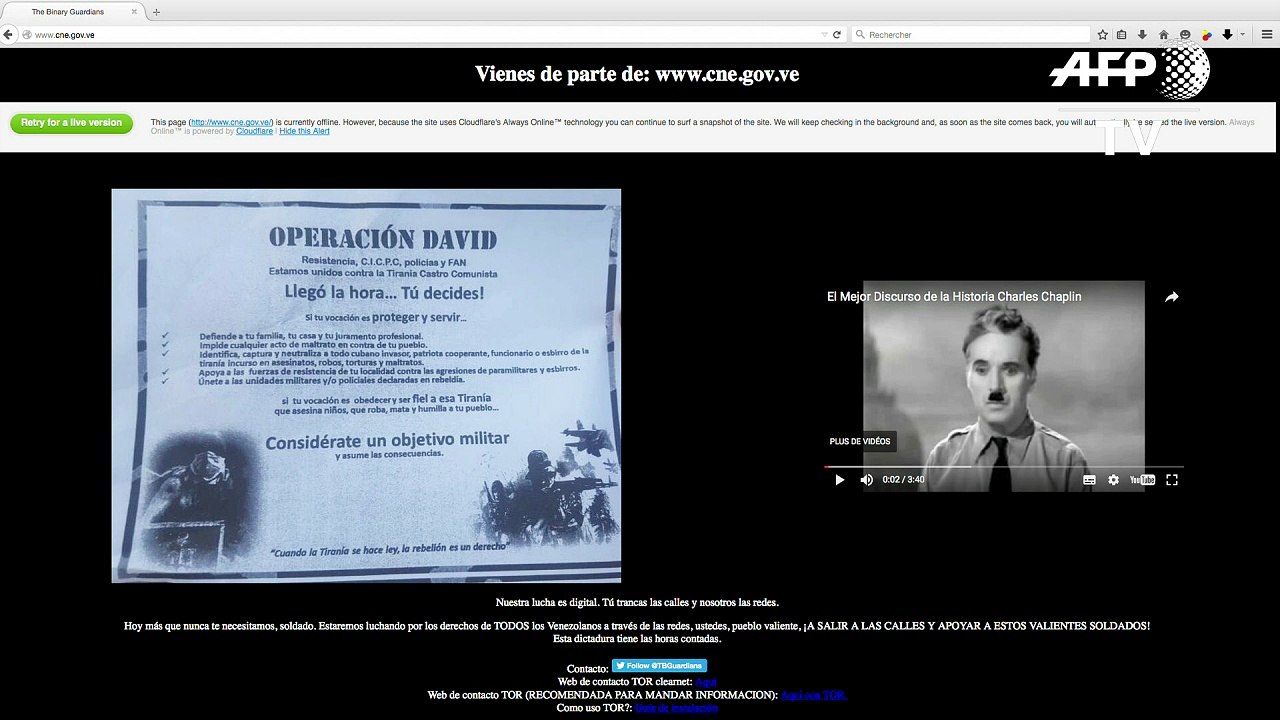The width and height of the screenshot is (1280, 720).
Task: Click the Hide this Alert link
Action: 304,131
